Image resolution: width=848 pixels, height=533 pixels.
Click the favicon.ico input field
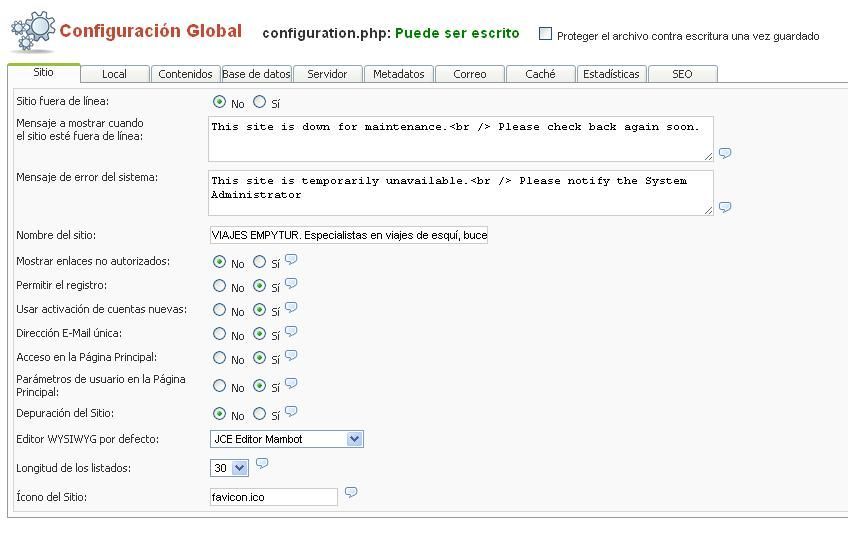274,497
